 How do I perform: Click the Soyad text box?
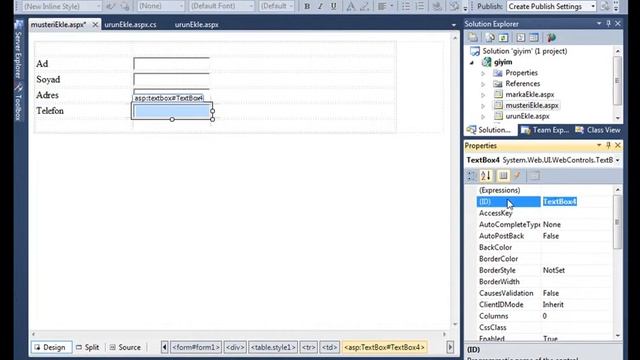coord(171,80)
